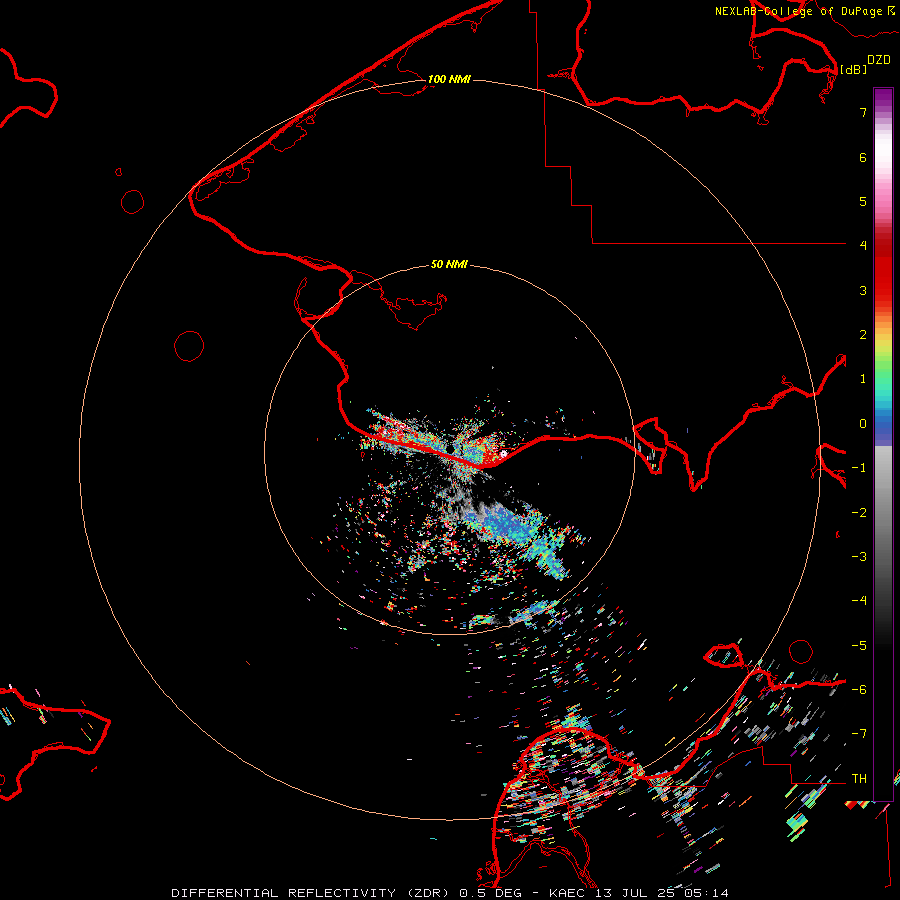Select the -7 label on the dB scale
900x900 pixels.
(859, 734)
